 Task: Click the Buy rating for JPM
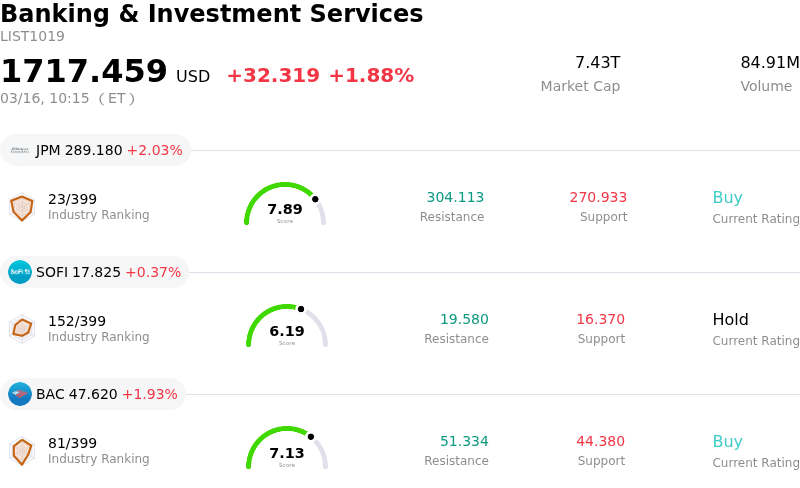(x=727, y=198)
